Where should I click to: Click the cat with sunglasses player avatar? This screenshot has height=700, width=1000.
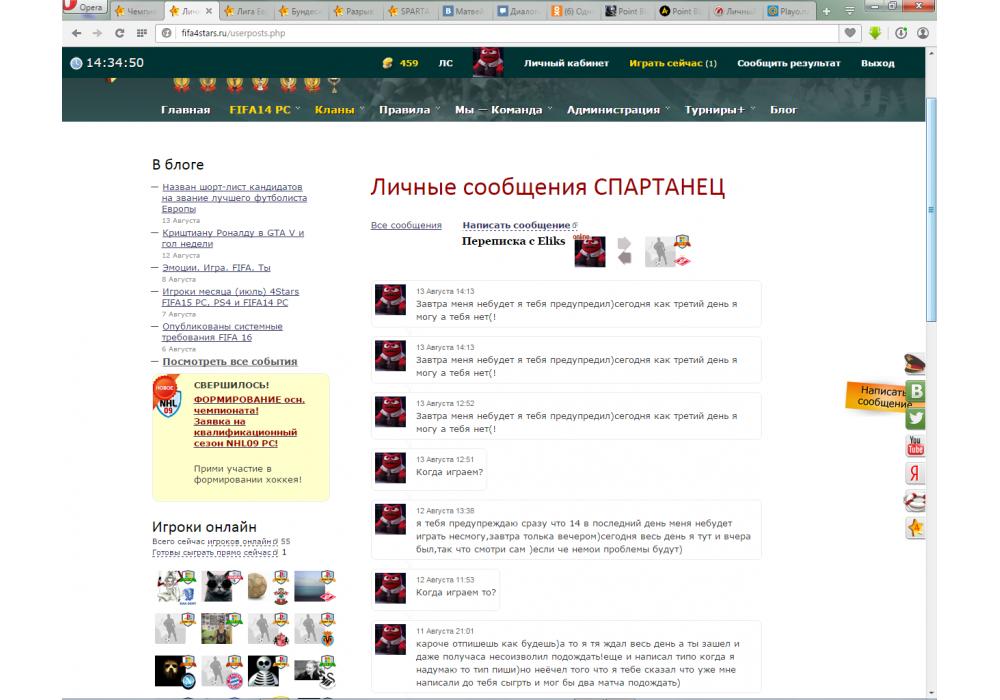[x=217, y=587]
